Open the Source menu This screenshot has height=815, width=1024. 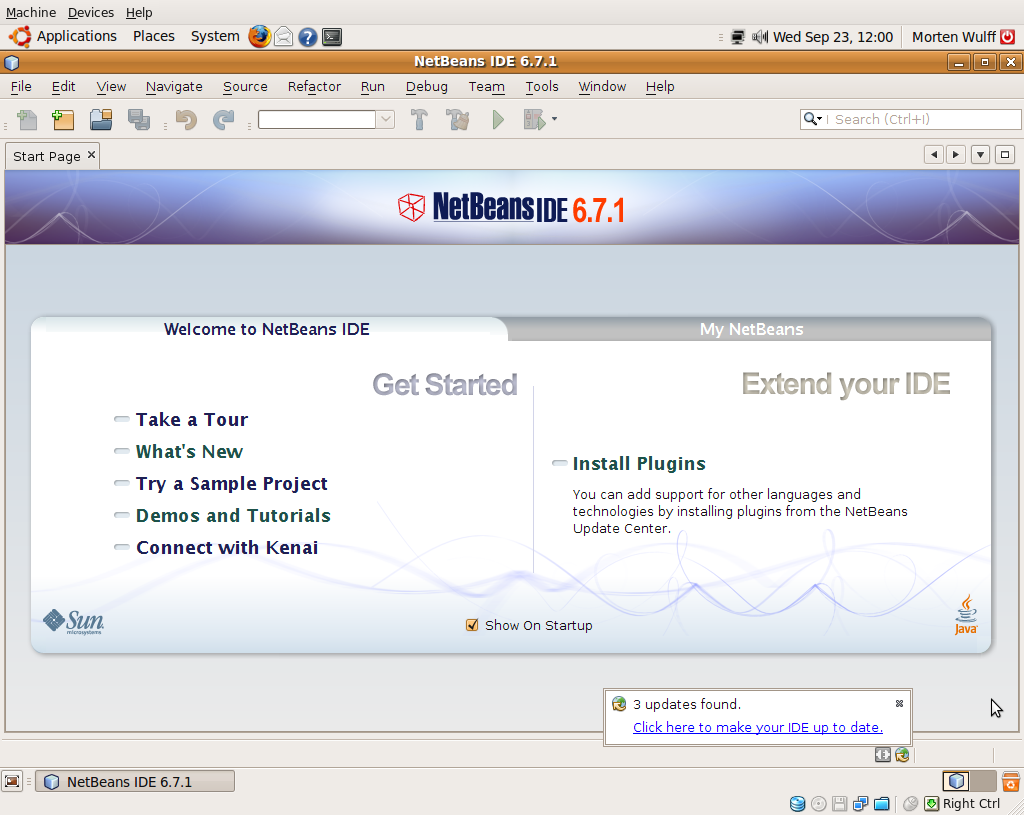[x=245, y=86]
